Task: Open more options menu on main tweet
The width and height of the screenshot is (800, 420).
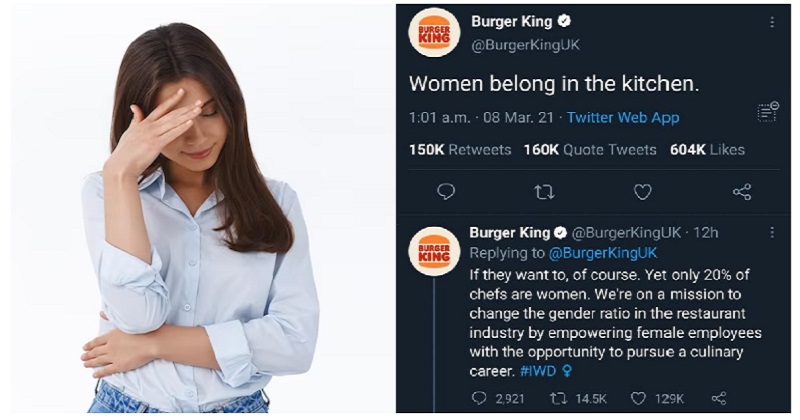Action: coord(772,22)
